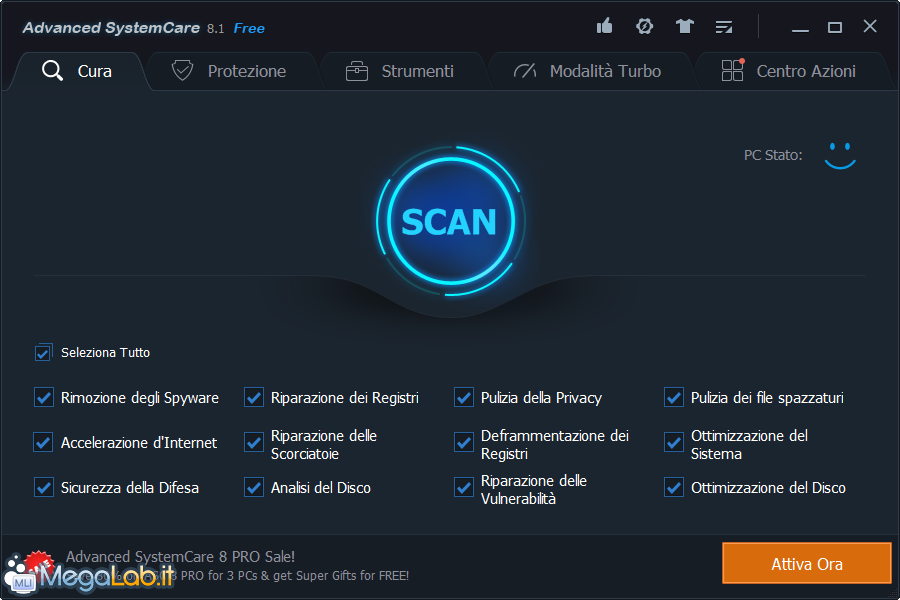Click the Attiva Ora button
Screen dimensions: 900x600
tap(806, 563)
